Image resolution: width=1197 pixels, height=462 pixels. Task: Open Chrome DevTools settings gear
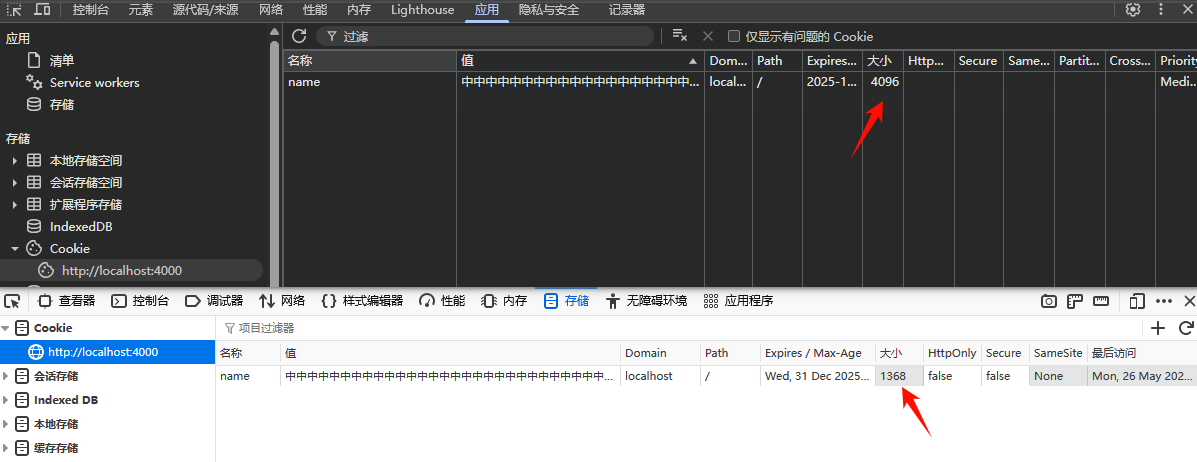click(x=1133, y=10)
